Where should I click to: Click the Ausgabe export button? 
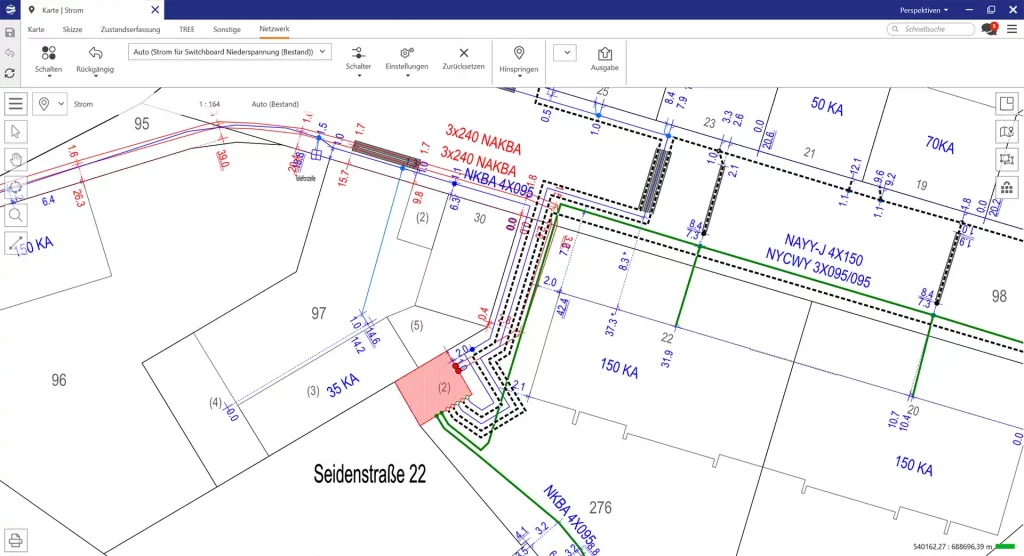point(604,58)
